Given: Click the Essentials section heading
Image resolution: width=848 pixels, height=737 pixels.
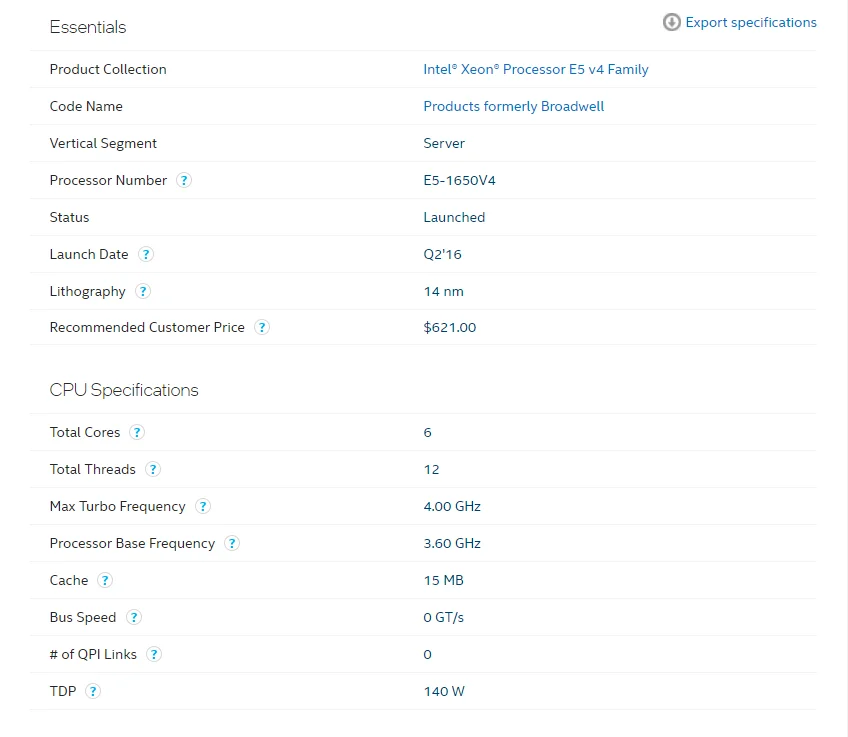Looking at the screenshot, I should 88,27.
